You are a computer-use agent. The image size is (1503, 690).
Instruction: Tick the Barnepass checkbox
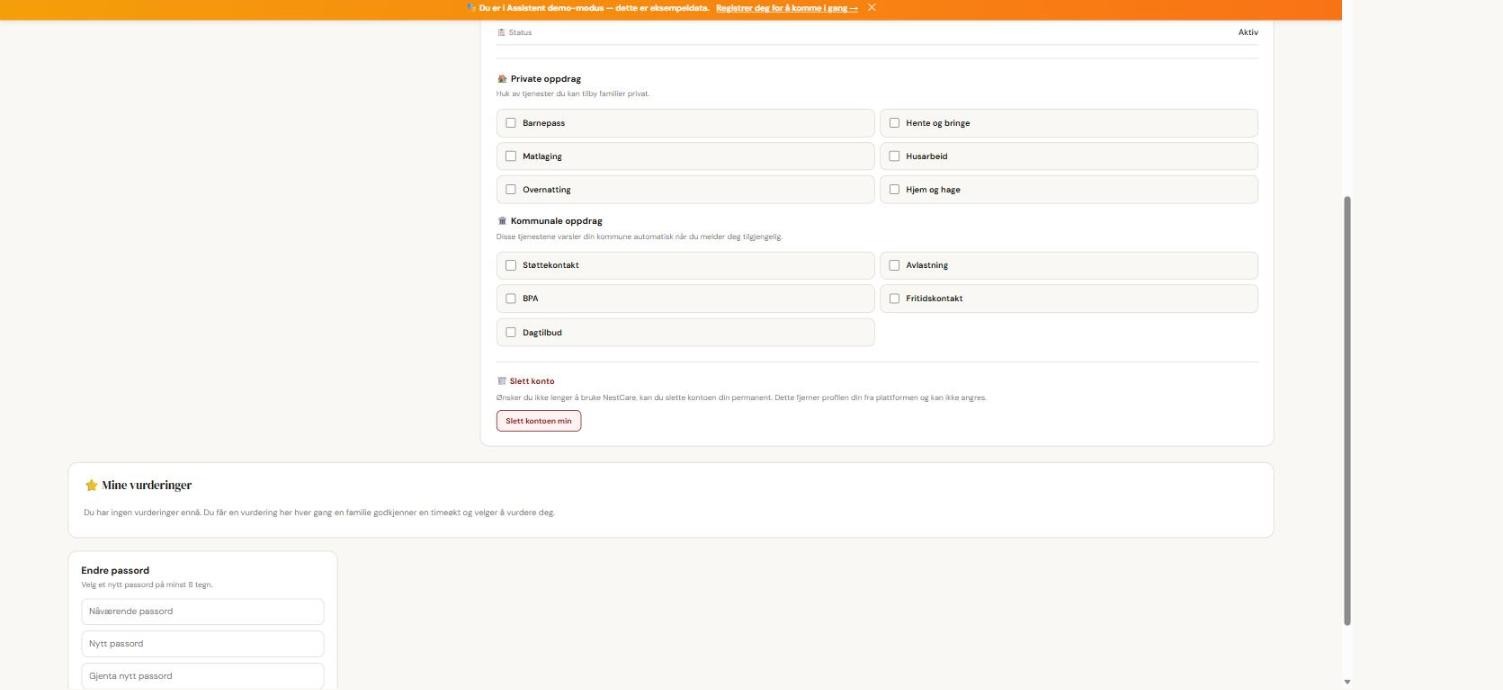coord(511,123)
